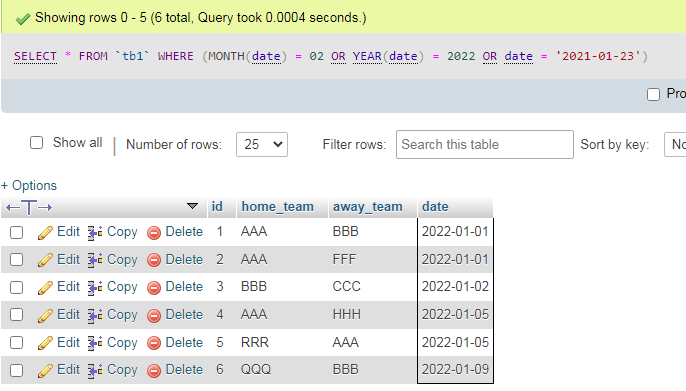The height and width of the screenshot is (391, 686).
Task: Click Edit link for row 5
Action: (x=68, y=342)
